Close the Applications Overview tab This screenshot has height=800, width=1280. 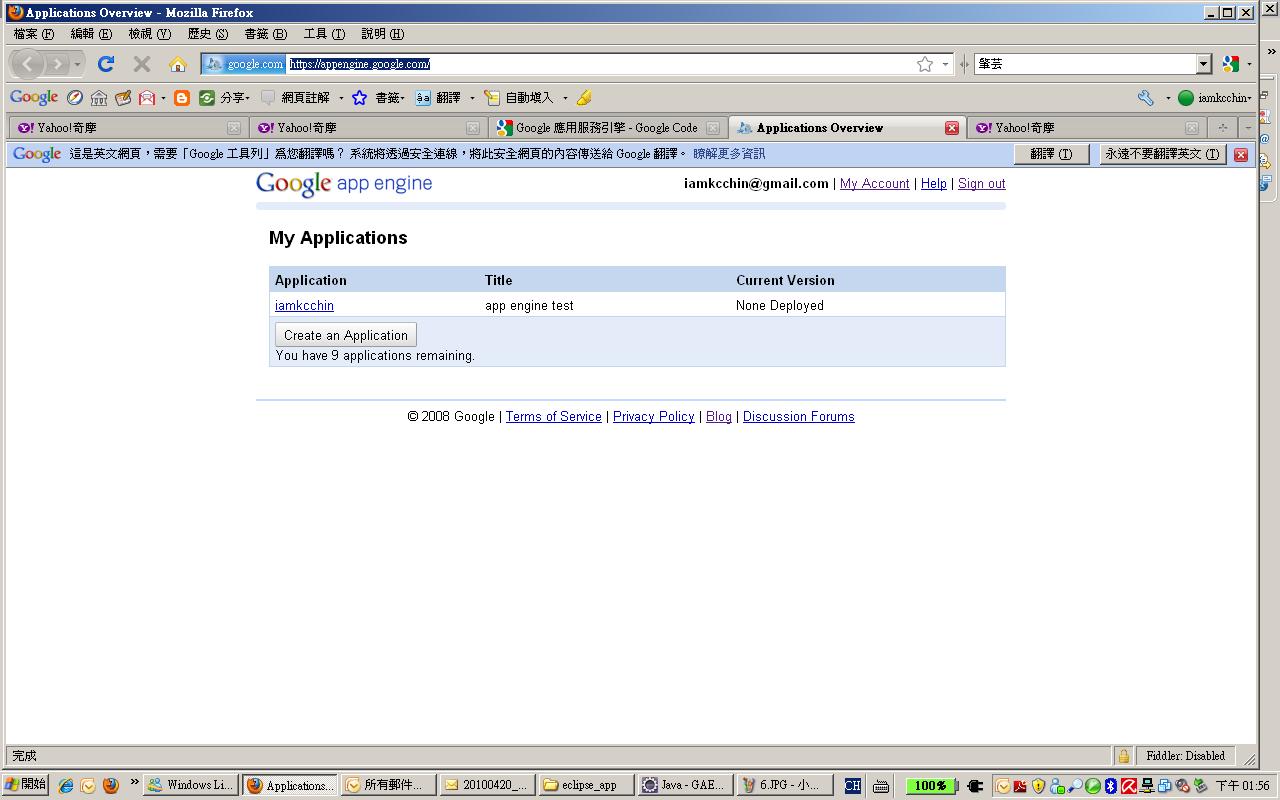(952, 128)
